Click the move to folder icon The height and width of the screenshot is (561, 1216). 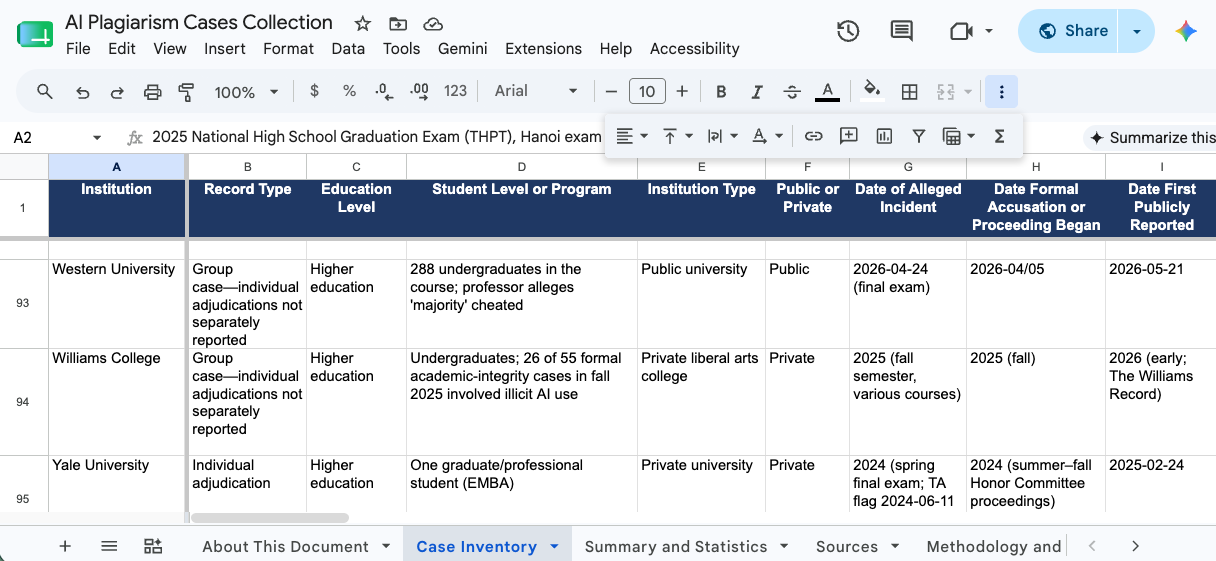398,23
